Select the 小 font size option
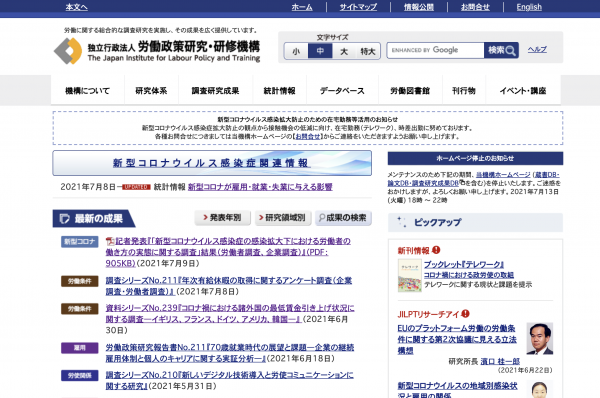The height and width of the screenshot is (398, 600). pos(296,51)
